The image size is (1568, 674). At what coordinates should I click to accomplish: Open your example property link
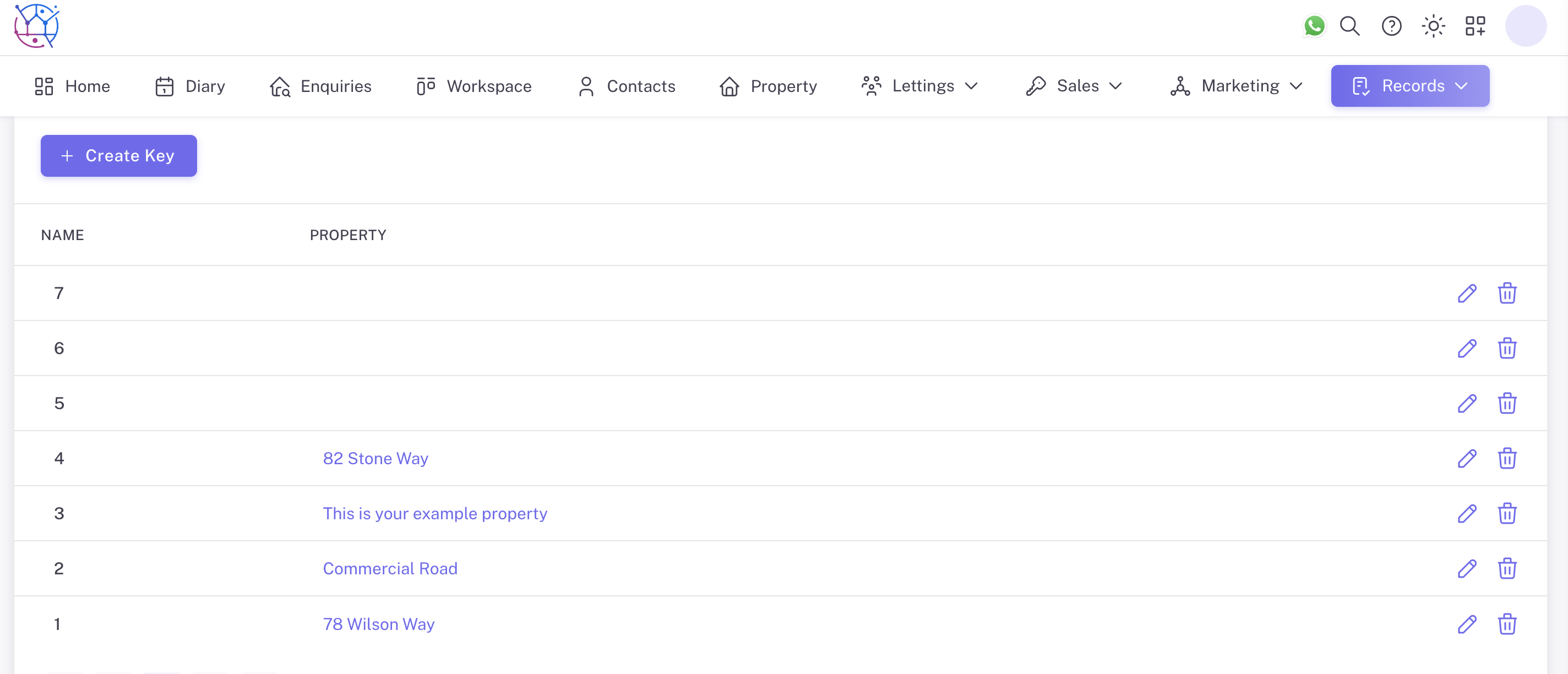pyautogui.click(x=434, y=513)
